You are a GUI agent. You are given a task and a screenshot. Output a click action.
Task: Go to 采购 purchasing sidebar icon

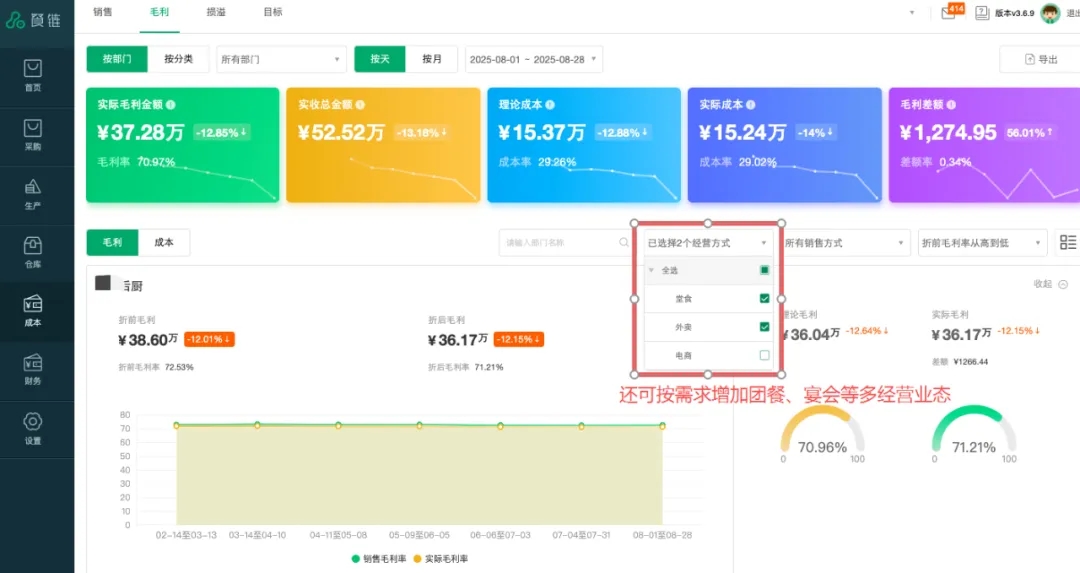click(x=33, y=128)
